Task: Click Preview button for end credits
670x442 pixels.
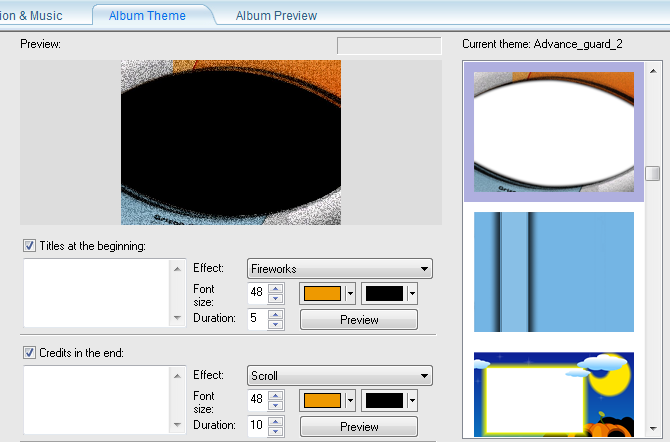Action: 359,427
